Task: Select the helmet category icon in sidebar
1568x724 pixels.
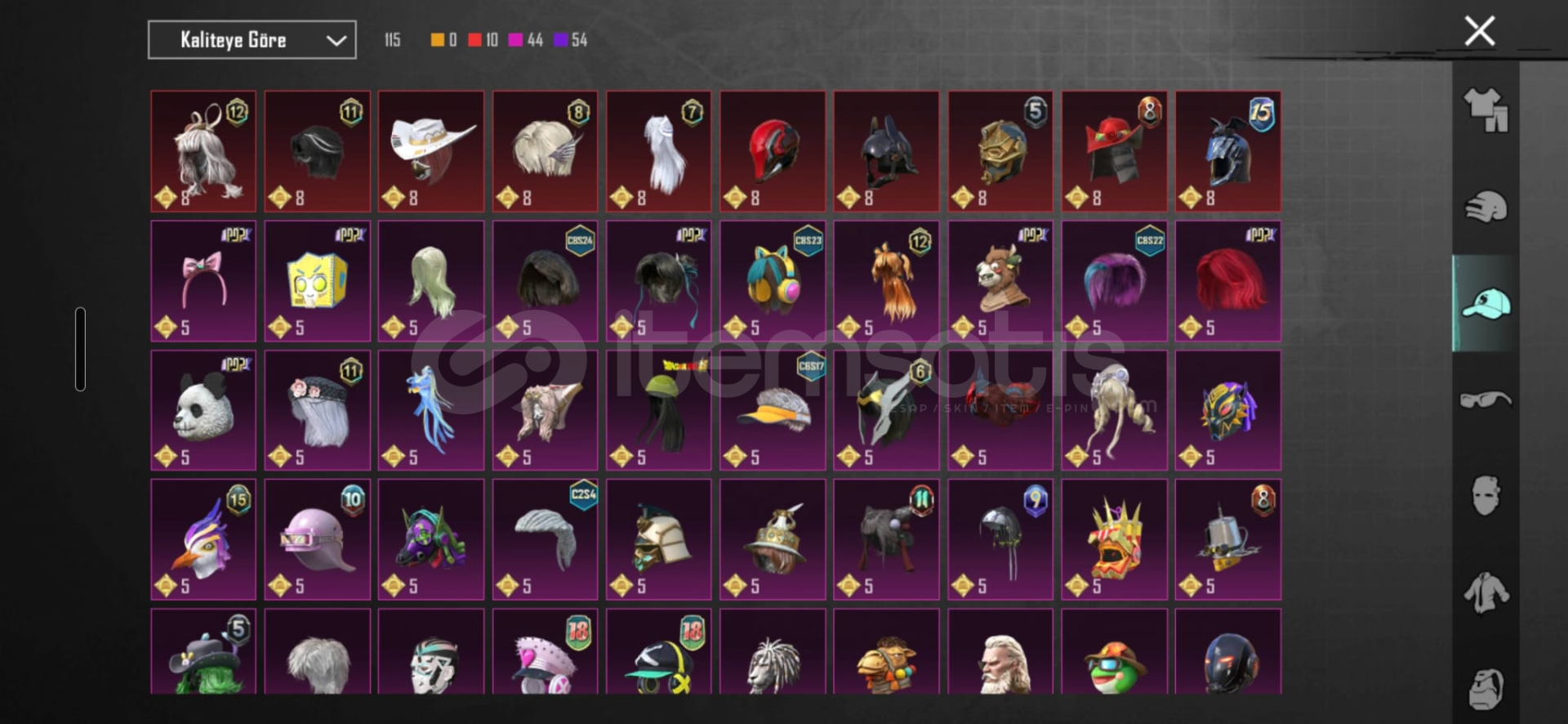Action: [1486, 207]
